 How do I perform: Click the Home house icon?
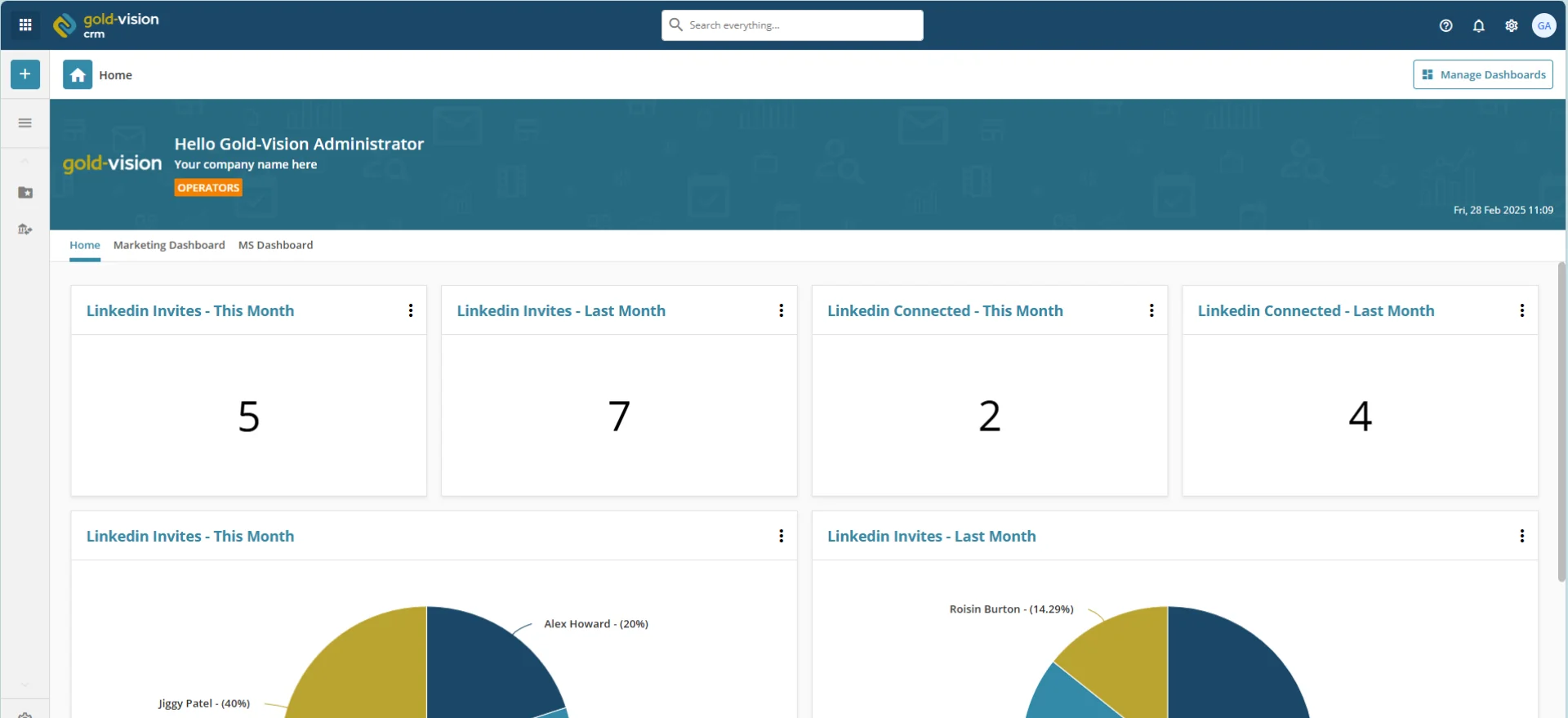coord(78,75)
